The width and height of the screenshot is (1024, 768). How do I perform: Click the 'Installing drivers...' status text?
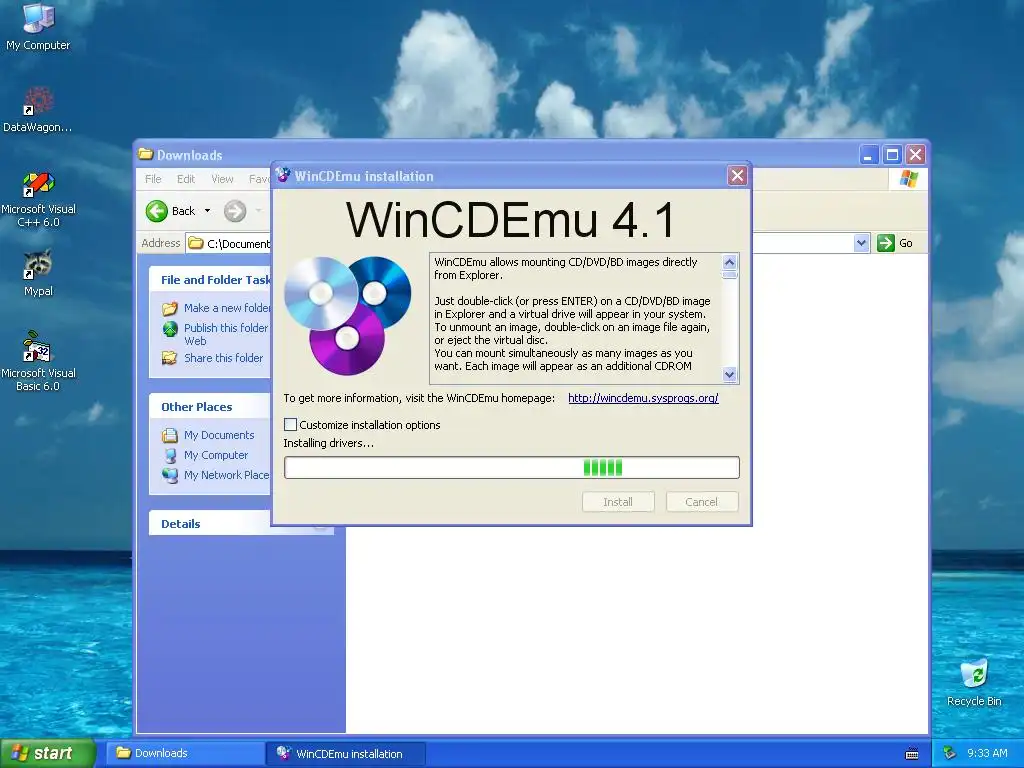[x=328, y=443]
